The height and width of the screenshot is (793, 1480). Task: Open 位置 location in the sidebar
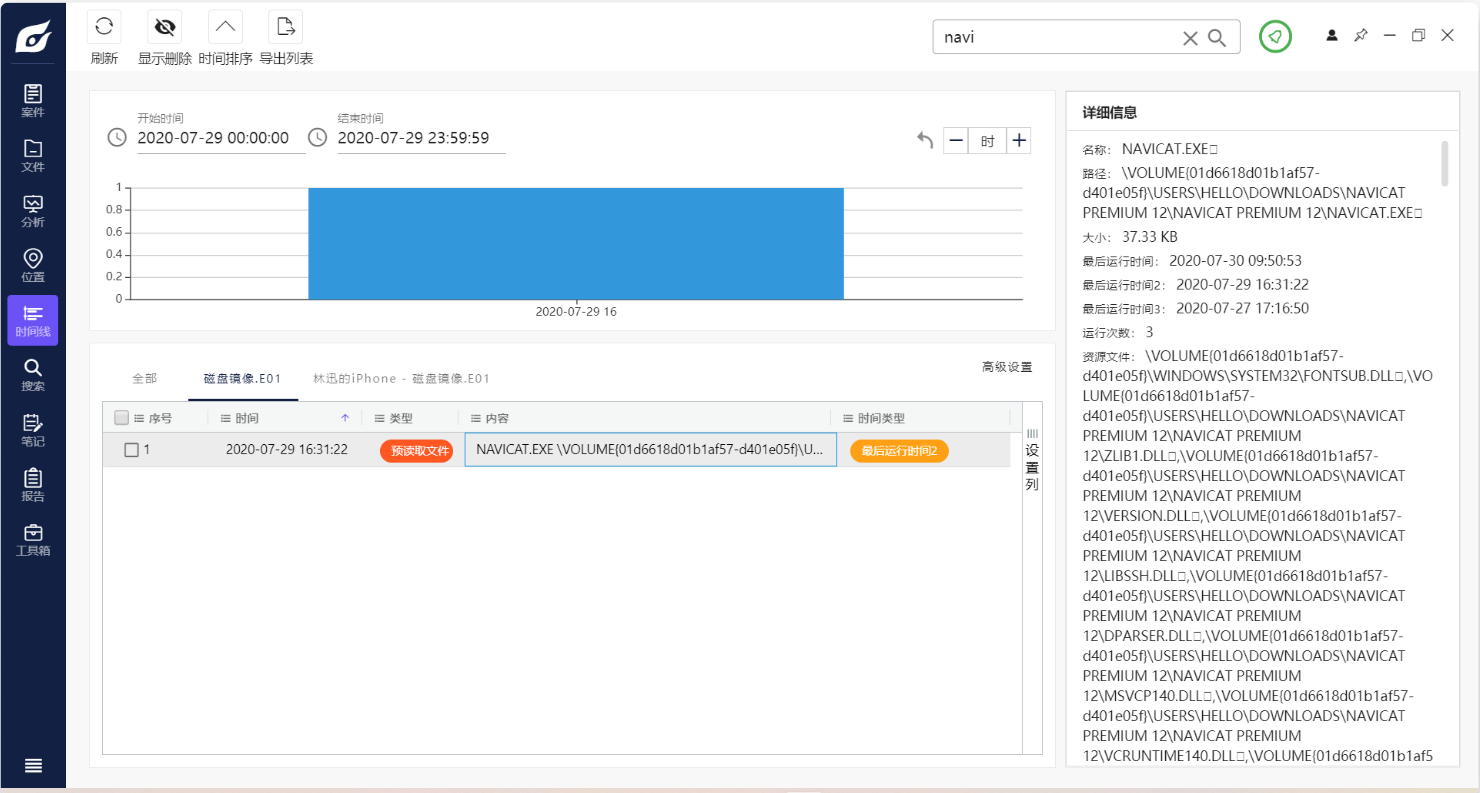tap(33, 266)
